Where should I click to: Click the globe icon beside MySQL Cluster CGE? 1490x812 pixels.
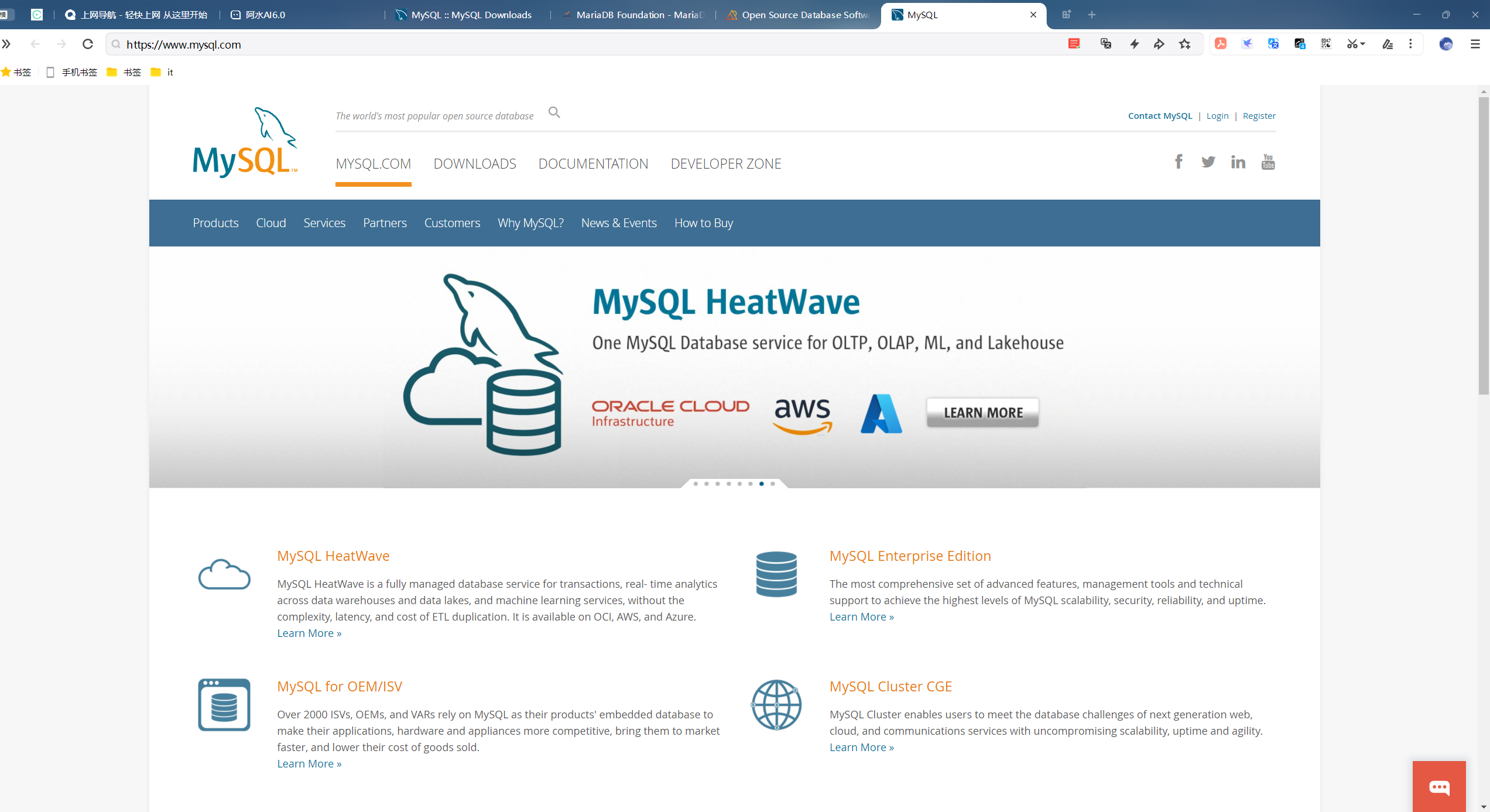pyautogui.click(x=776, y=705)
